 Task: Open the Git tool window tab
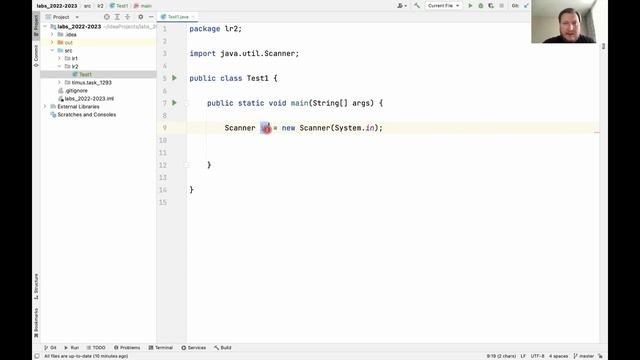(x=50, y=348)
